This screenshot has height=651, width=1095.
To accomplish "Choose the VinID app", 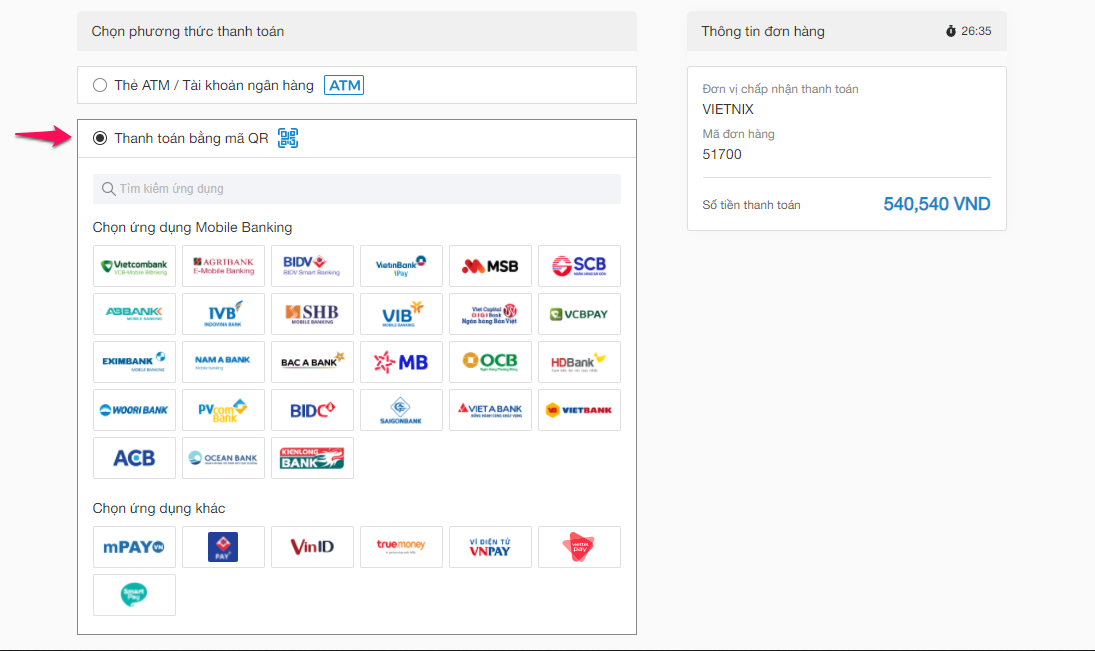I will click(312, 547).
